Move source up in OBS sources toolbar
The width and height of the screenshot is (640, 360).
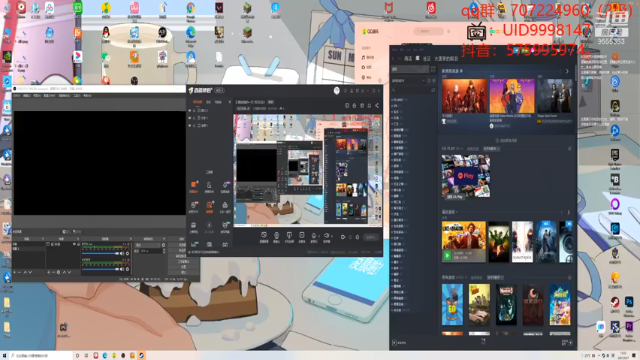[64, 272]
